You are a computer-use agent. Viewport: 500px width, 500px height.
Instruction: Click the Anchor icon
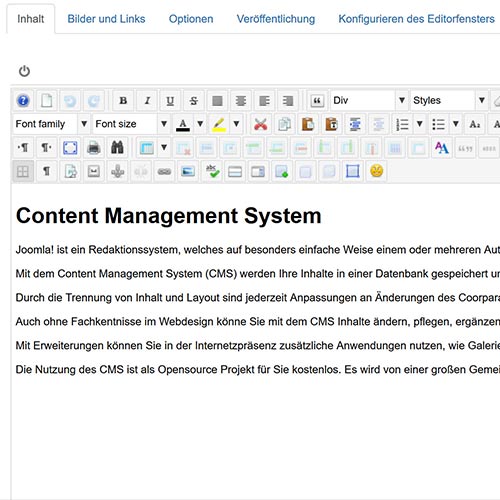click(117, 171)
